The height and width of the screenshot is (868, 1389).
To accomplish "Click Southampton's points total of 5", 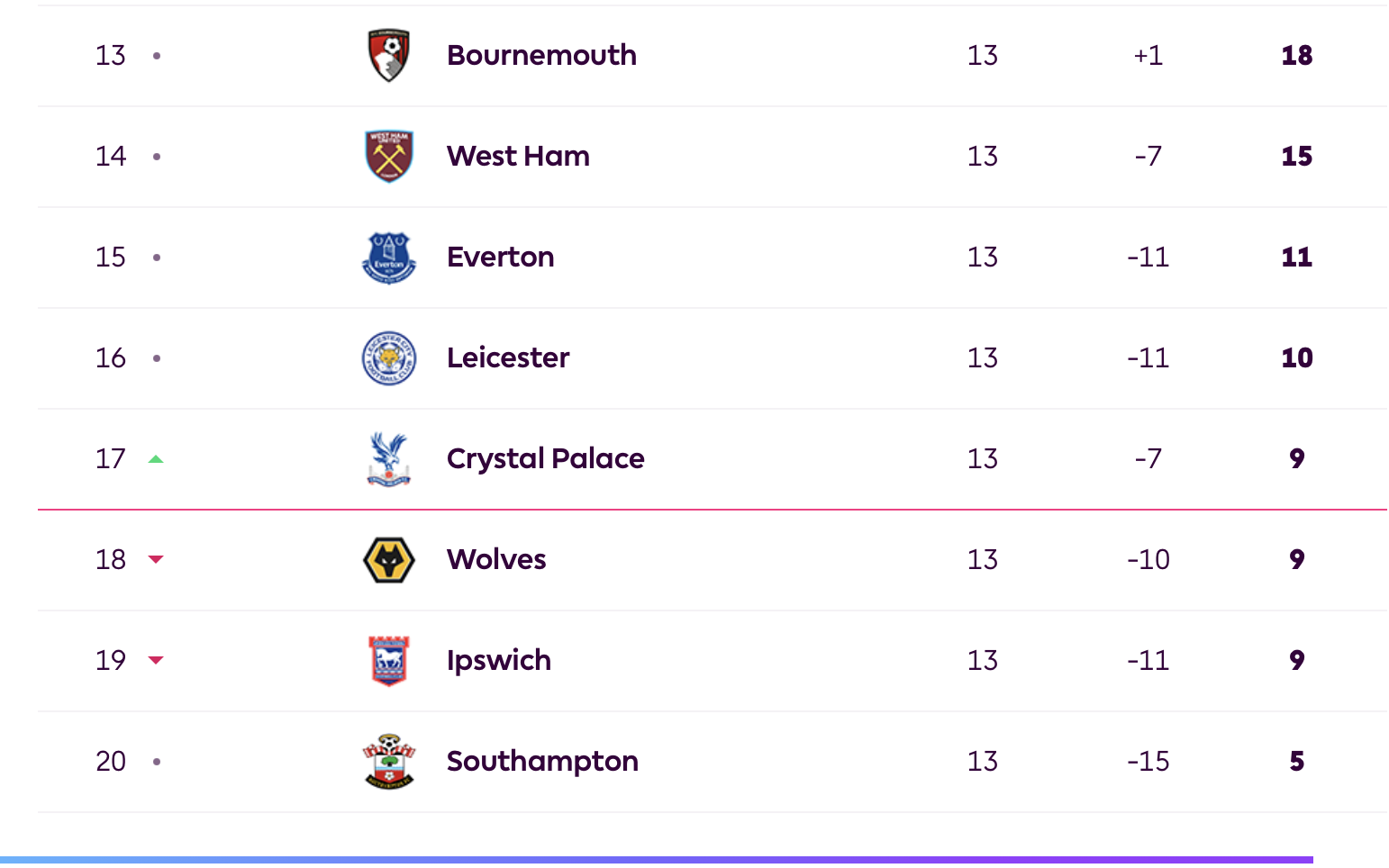I will 1296,762.
